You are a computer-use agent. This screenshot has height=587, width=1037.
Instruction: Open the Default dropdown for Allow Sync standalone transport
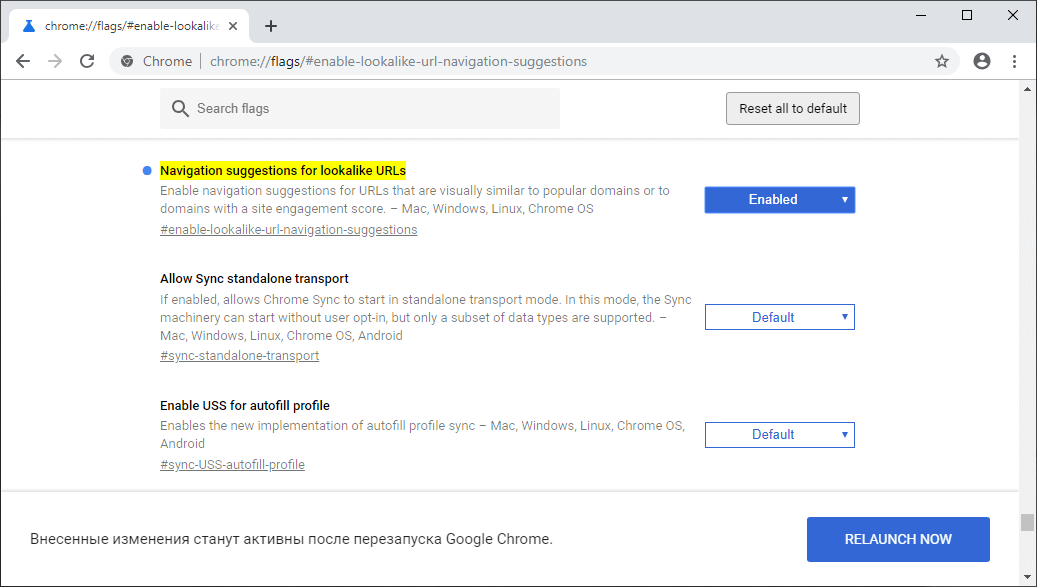pyautogui.click(x=779, y=316)
